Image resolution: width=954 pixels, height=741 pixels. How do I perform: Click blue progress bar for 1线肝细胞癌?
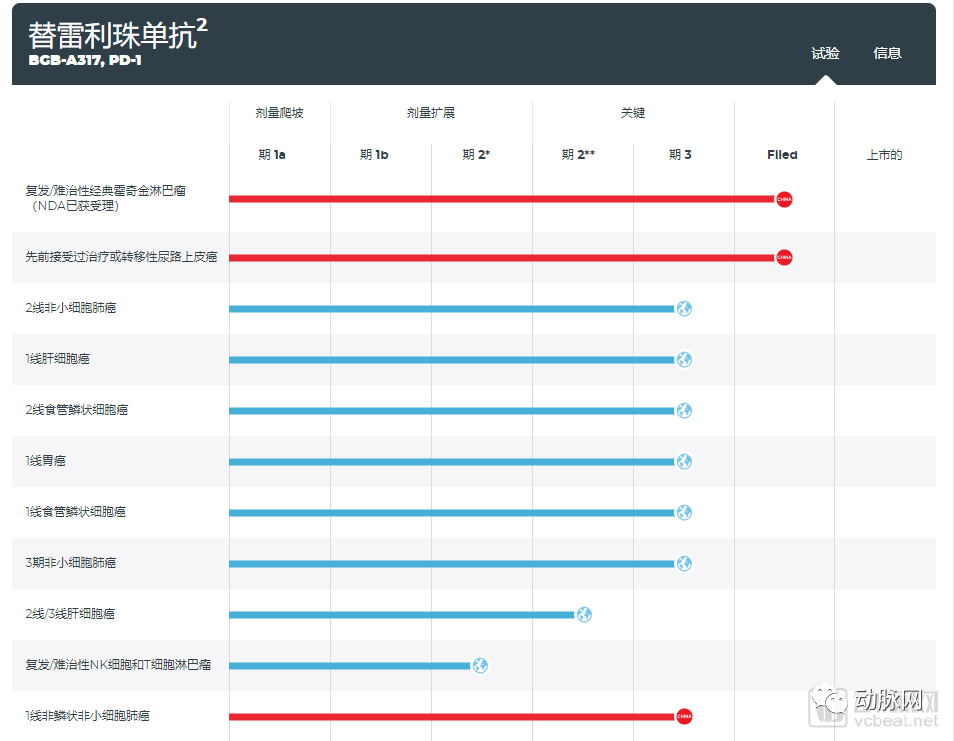pos(452,360)
